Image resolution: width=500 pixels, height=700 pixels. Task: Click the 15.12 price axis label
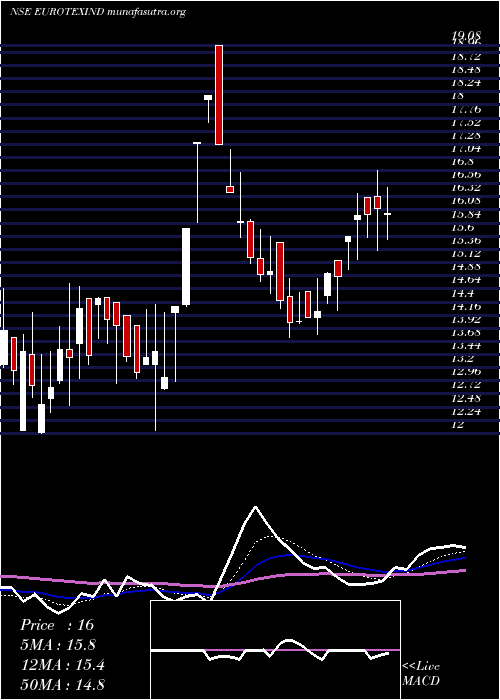pos(466,254)
